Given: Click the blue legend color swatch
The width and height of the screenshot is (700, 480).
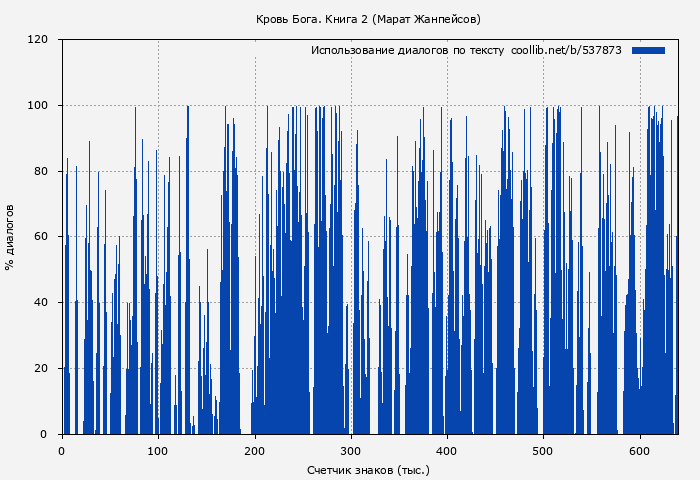Looking at the screenshot, I should pyautogui.click(x=648, y=50).
